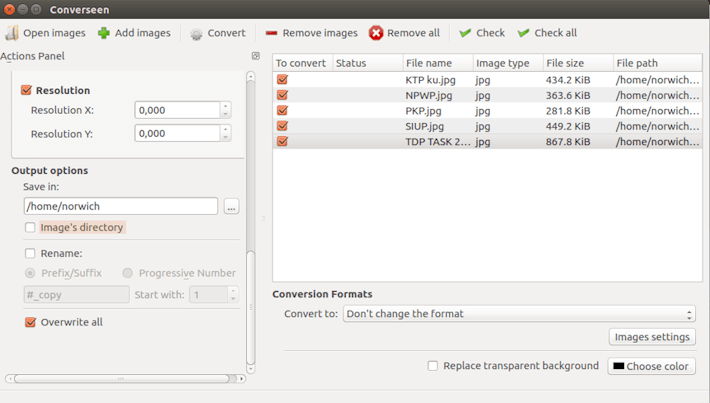Increase the Resolution X spinner value
This screenshot has height=403, width=710.
(x=225, y=106)
